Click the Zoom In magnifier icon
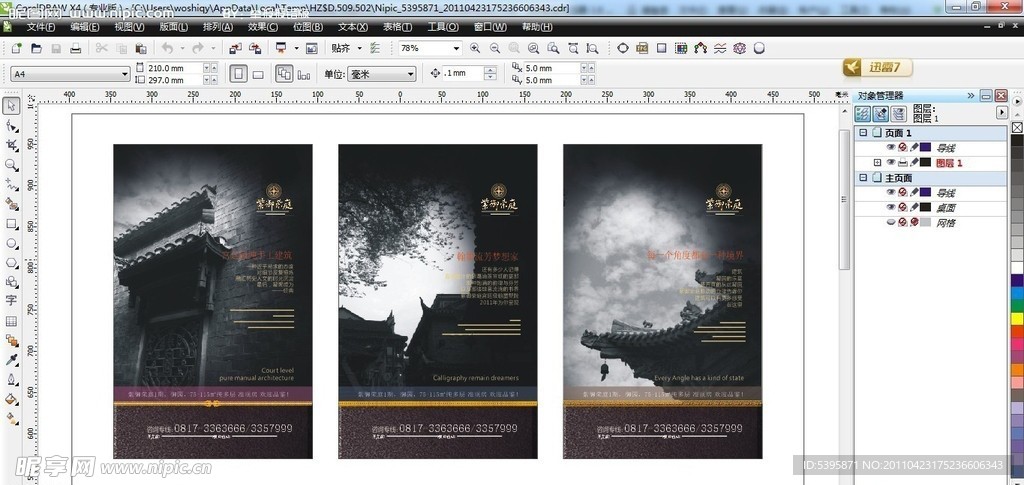Image resolution: width=1024 pixels, height=485 pixels. coord(475,48)
